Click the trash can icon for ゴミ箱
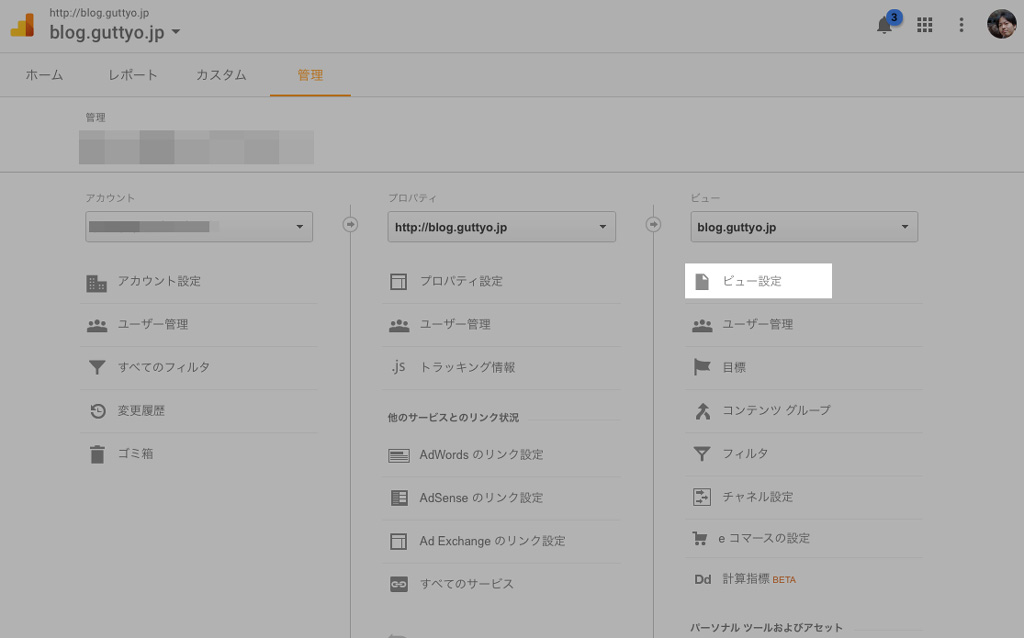This screenshot has height=638, width=1024. click(x=97, y=454)
